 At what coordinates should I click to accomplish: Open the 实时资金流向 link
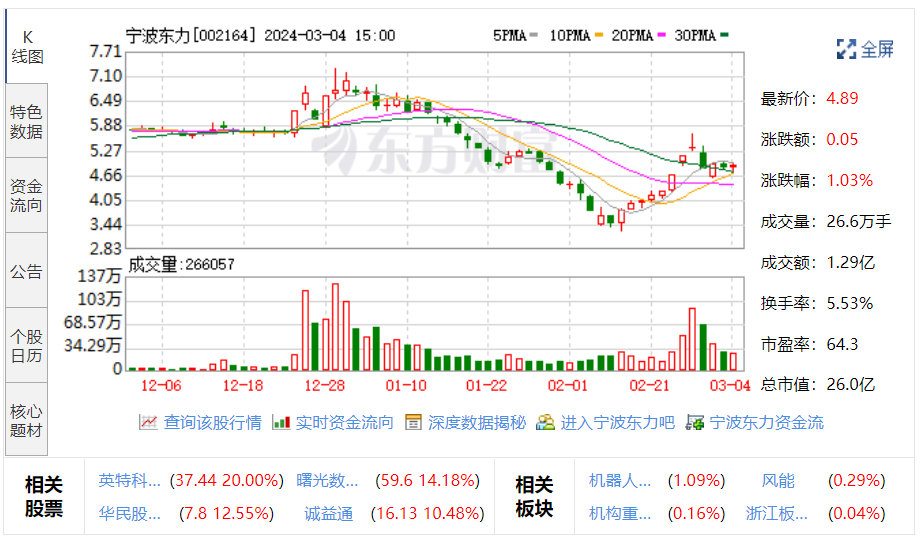pos(344,422)
